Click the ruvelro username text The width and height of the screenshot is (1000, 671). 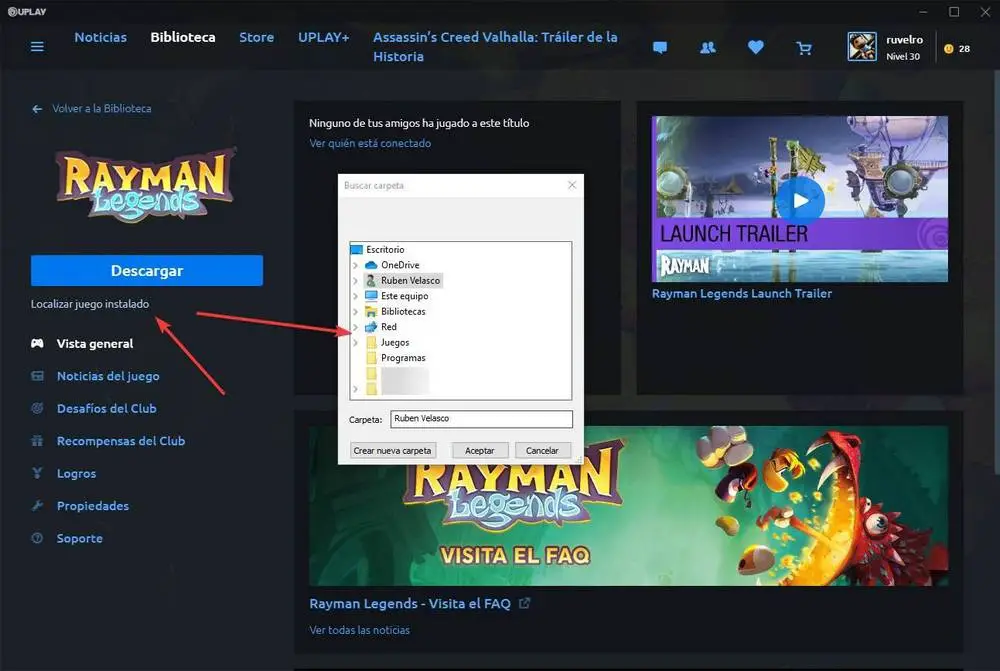904,40
